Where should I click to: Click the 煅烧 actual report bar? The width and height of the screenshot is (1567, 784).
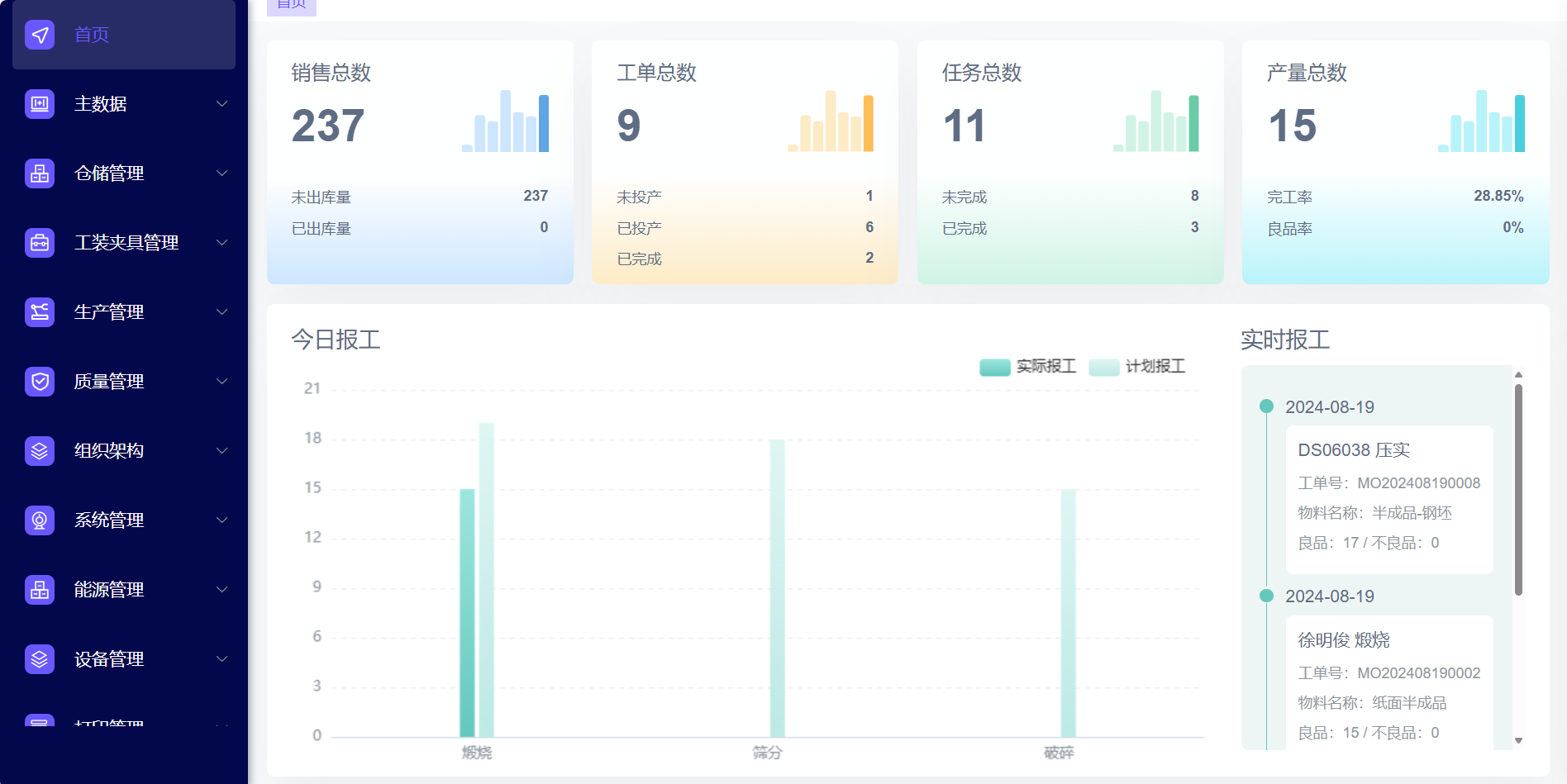(467, 612)
